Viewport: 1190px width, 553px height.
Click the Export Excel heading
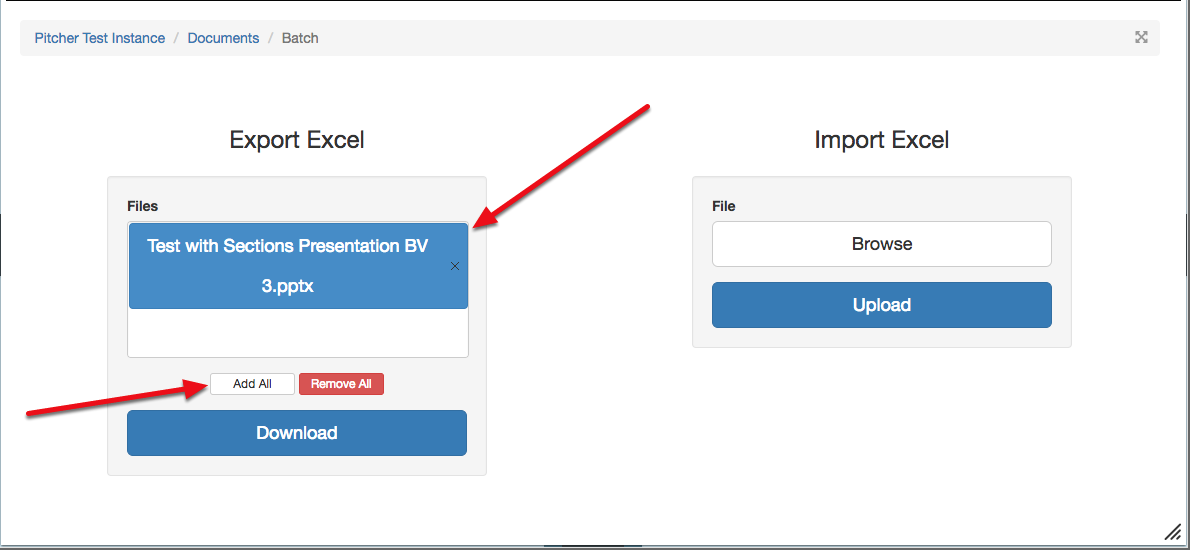pos(297,140)
